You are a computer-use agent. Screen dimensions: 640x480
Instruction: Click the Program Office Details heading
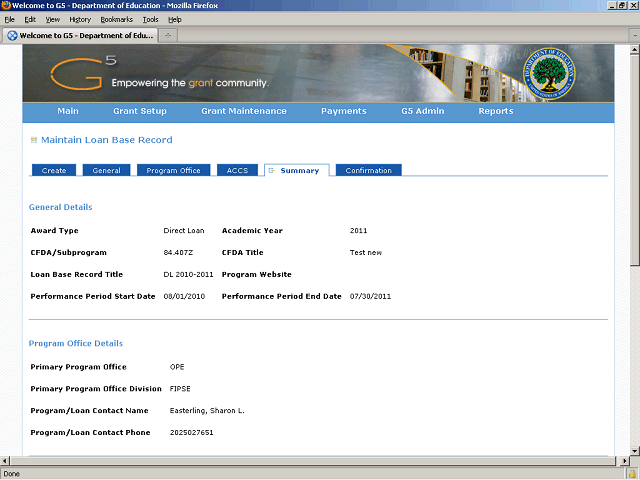76,344
